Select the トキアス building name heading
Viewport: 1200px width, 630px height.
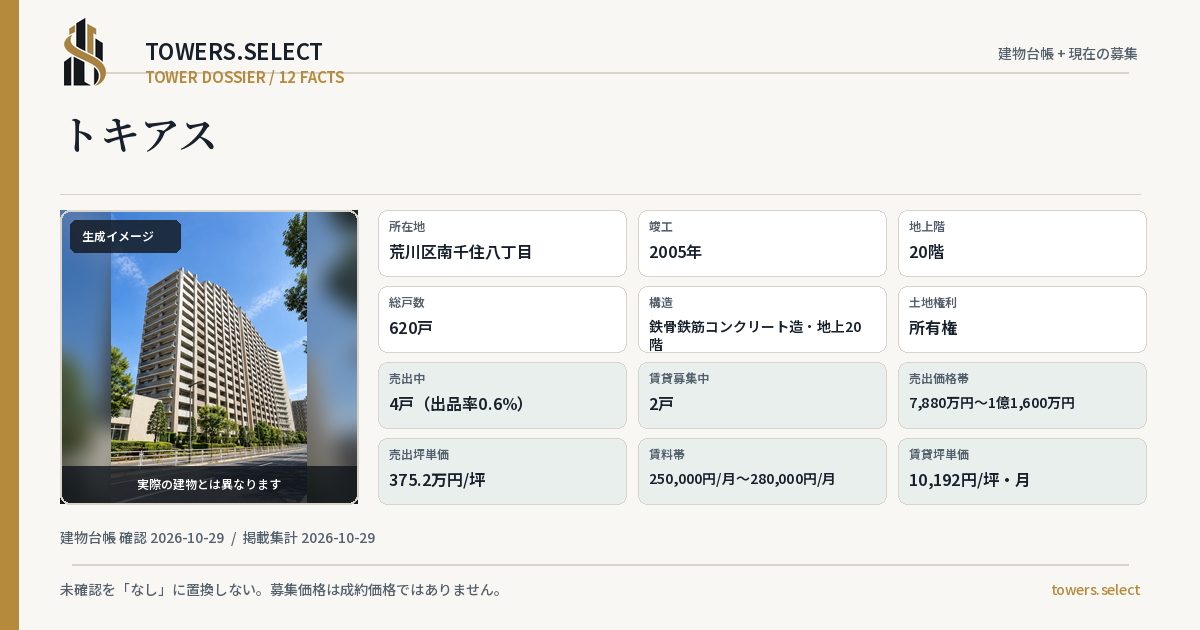(139, 134)
